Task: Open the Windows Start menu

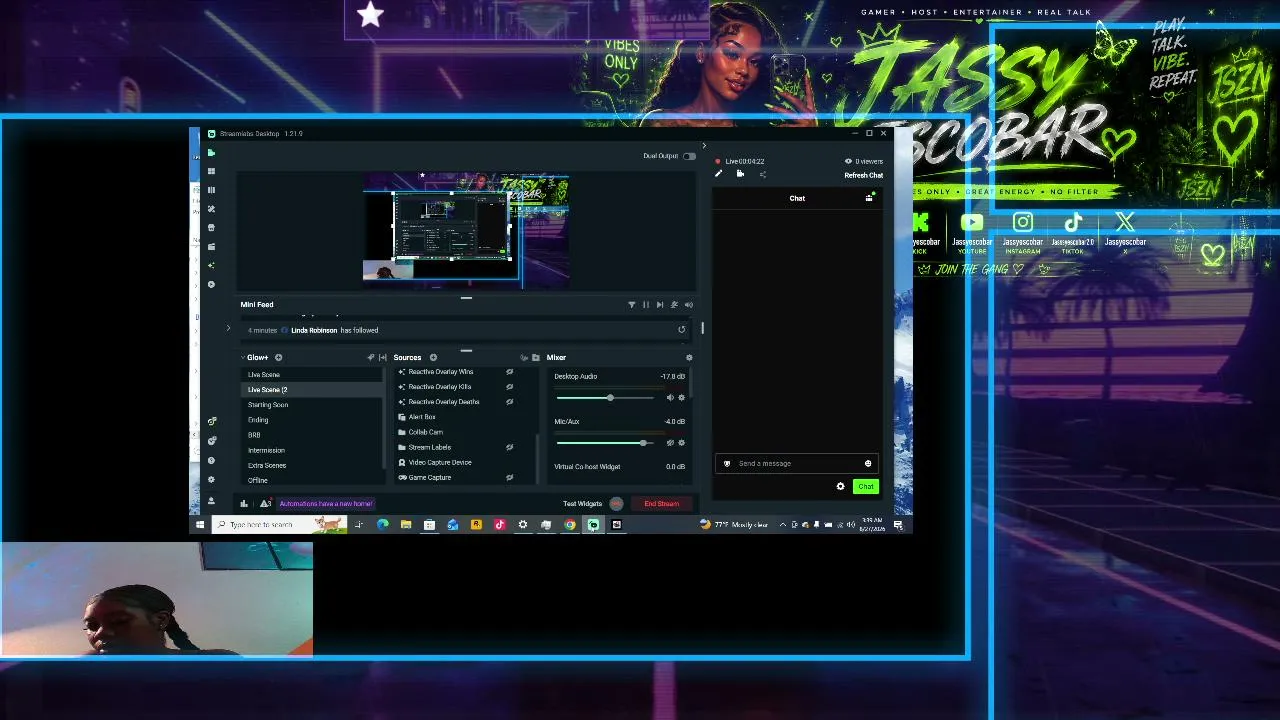Action: (x=200, y=525)
